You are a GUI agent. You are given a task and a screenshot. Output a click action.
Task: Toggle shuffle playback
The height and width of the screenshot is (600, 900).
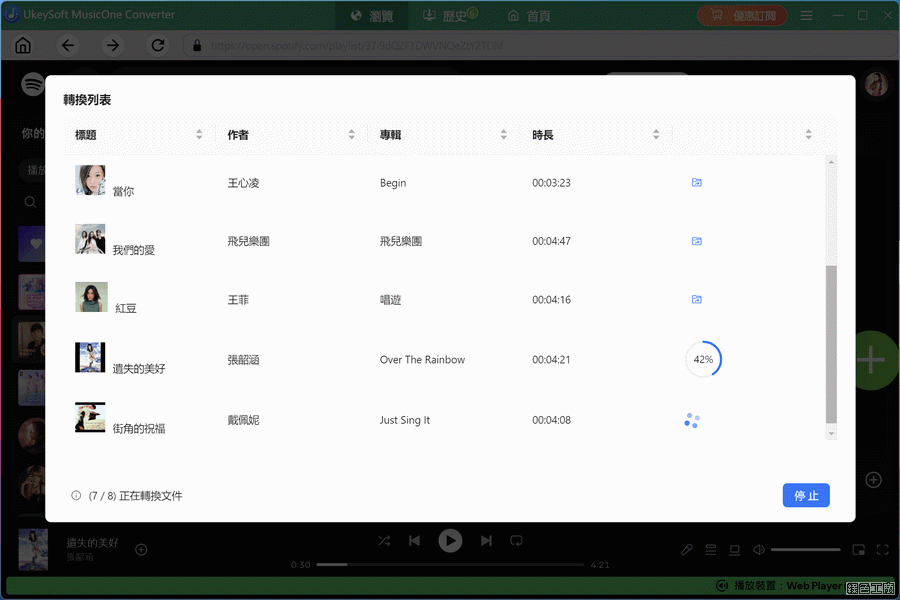pyautogui.click(x=384, y=541)
